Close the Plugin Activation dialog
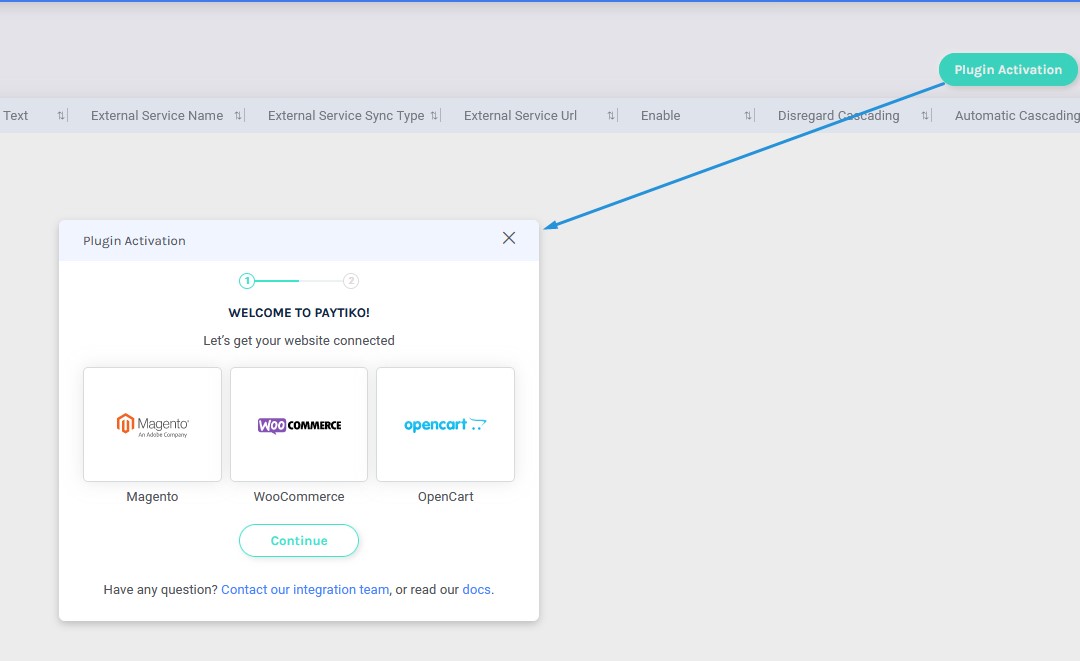This screenshot has width=1080, height=661. 509,238
